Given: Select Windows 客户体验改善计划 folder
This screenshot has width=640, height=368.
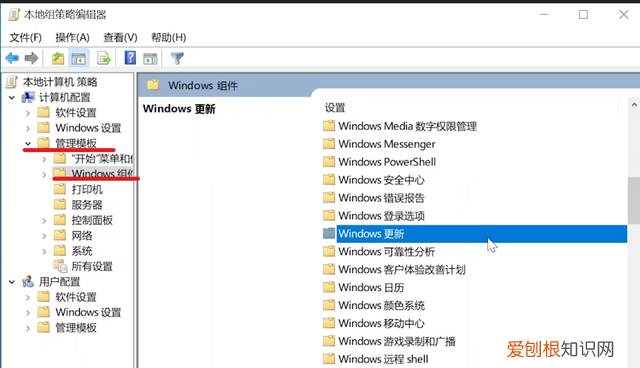Looking at the screenshot, I should click(402, 270).
